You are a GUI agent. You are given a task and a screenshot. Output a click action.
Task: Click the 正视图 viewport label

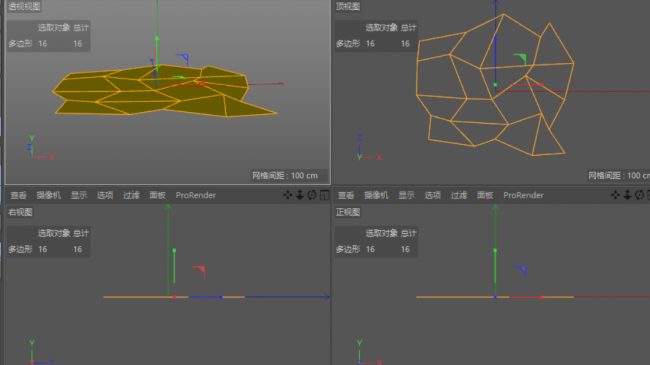[x=348, y=212]
